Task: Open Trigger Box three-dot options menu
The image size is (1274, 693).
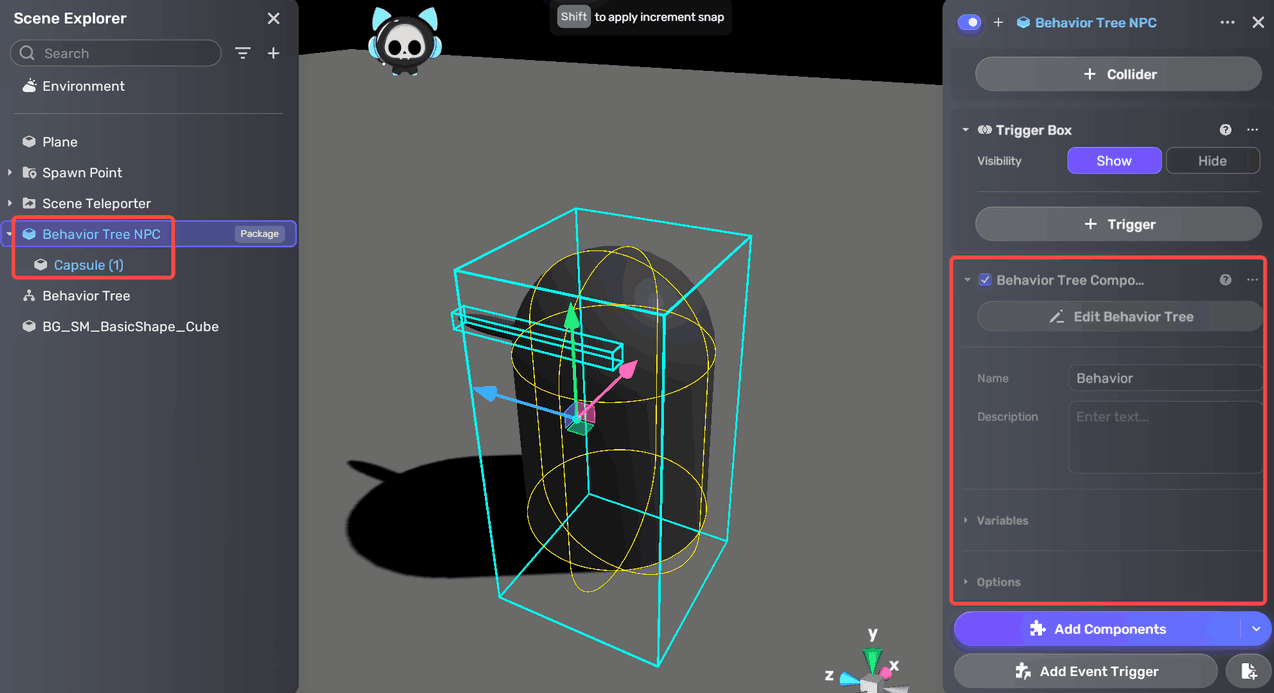Action: pos(1252,130)
